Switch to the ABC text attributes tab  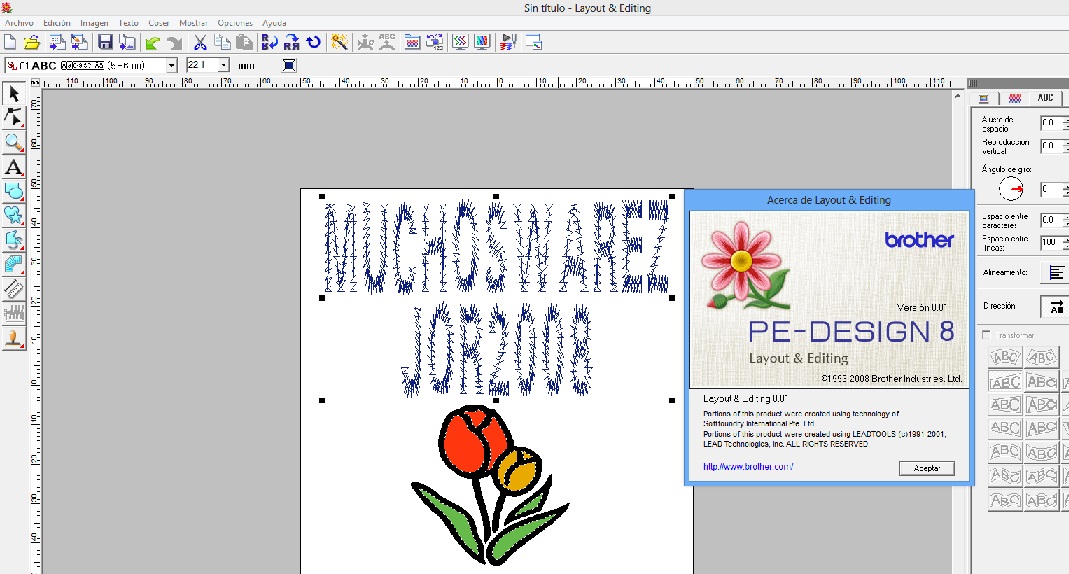1045,98
